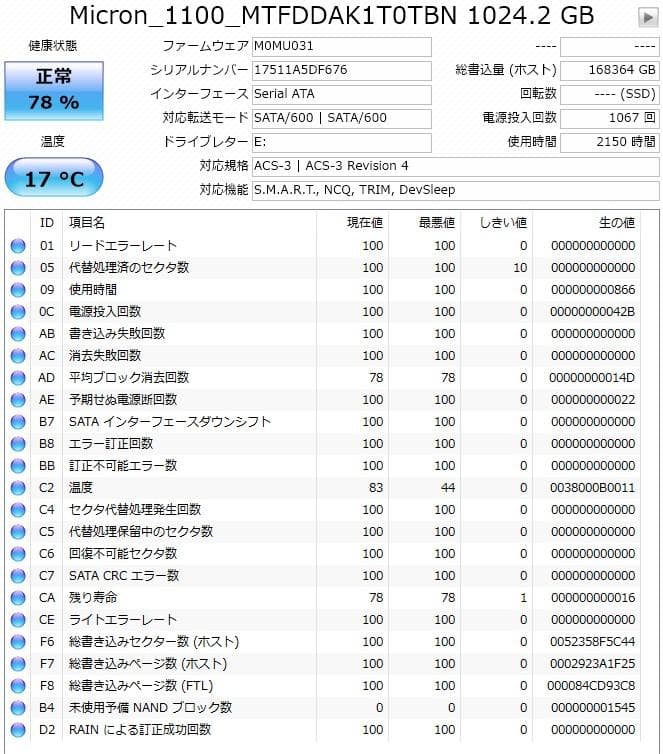Click the status orb for 0C 電源投入回数
The height and width of the screenshot is (754, 663).
click(18, 312)
